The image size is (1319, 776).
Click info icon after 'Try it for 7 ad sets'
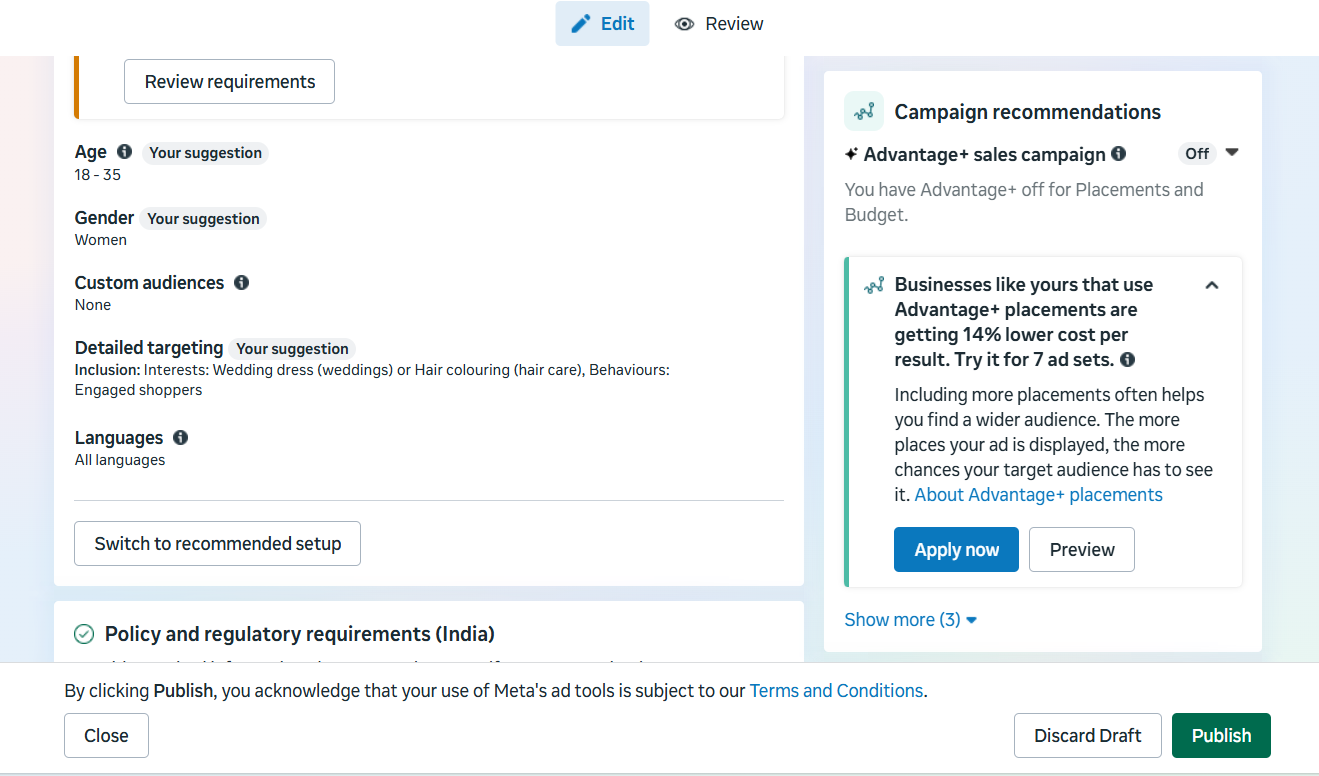pos(1127,360)
